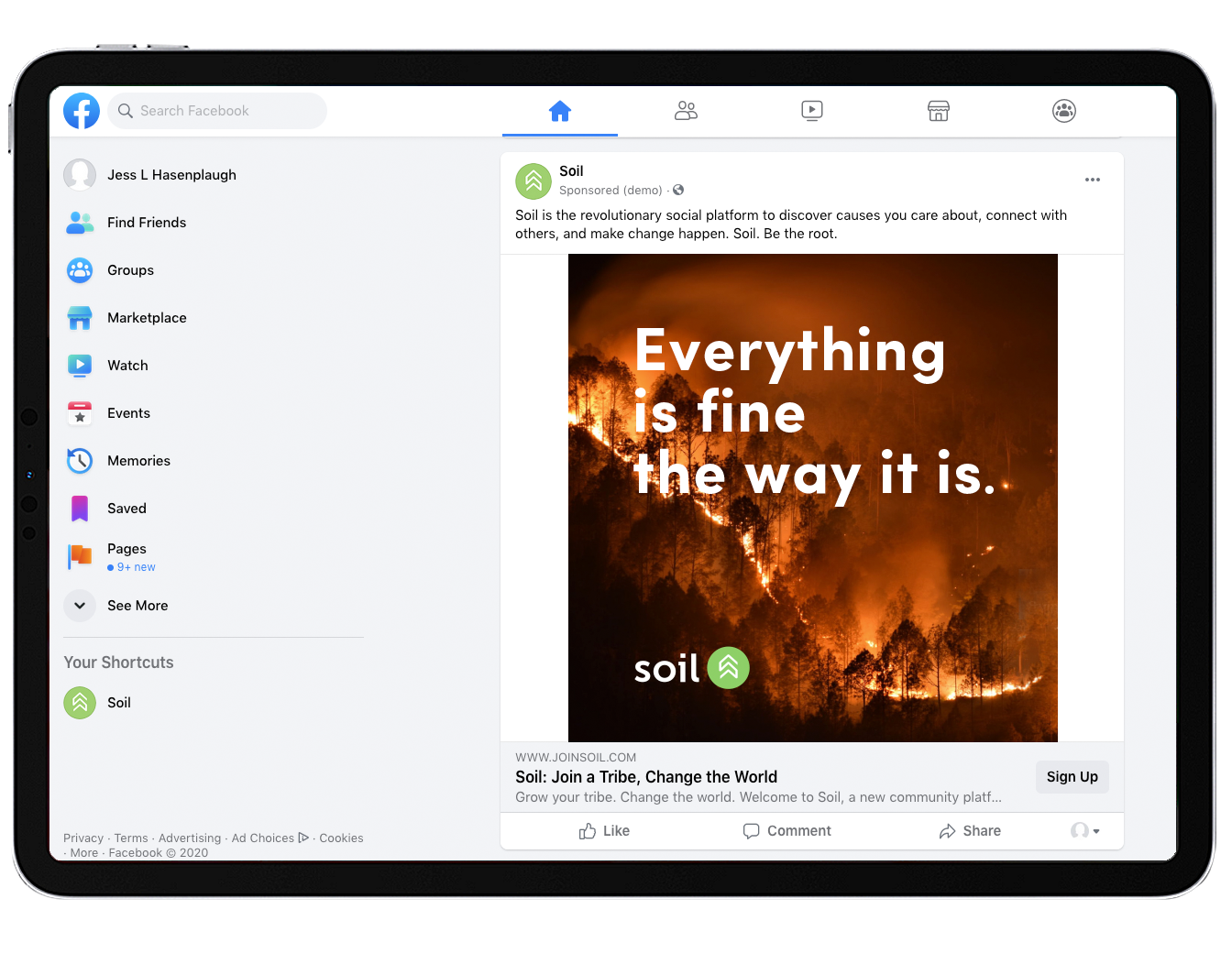Image resolution: width=1232 pixels, height=953 pixels.
Task: Click the Sponsored (demo) label
Action: point(610,191)
